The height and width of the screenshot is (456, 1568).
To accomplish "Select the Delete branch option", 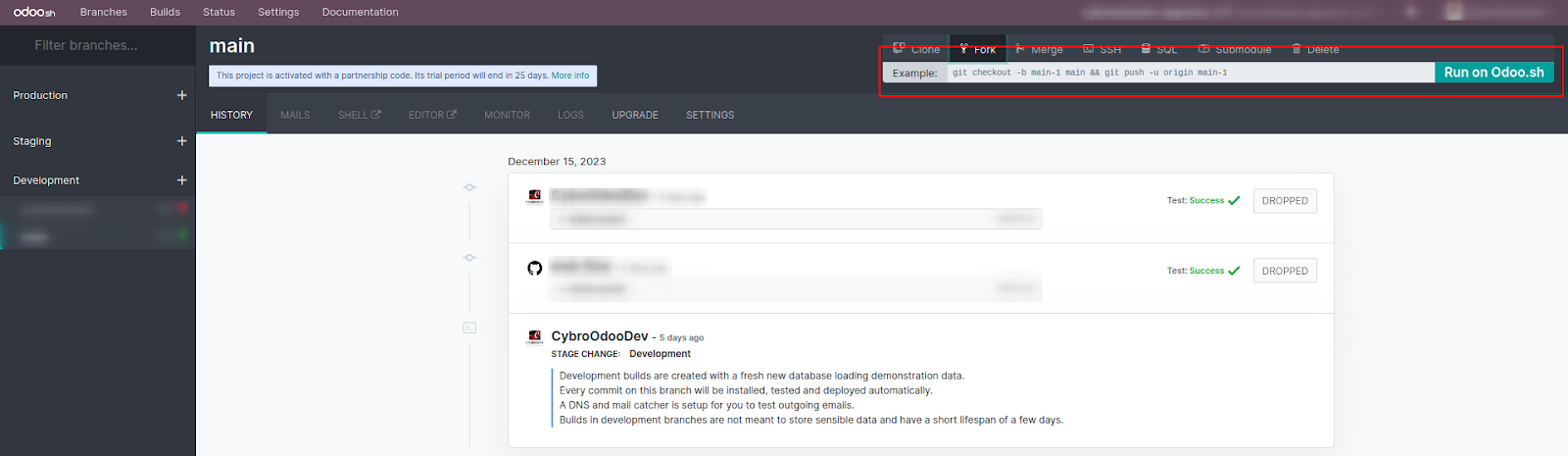I will (1315, 49).
